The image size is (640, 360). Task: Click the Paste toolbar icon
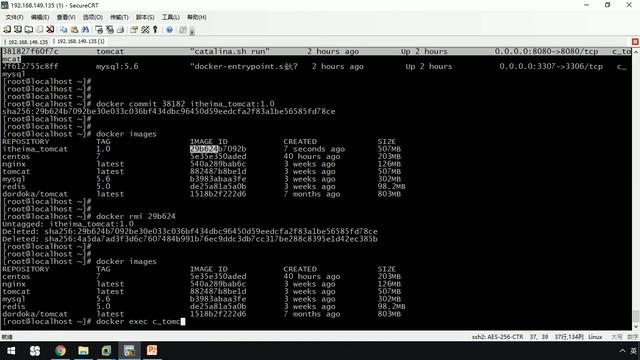74,29
